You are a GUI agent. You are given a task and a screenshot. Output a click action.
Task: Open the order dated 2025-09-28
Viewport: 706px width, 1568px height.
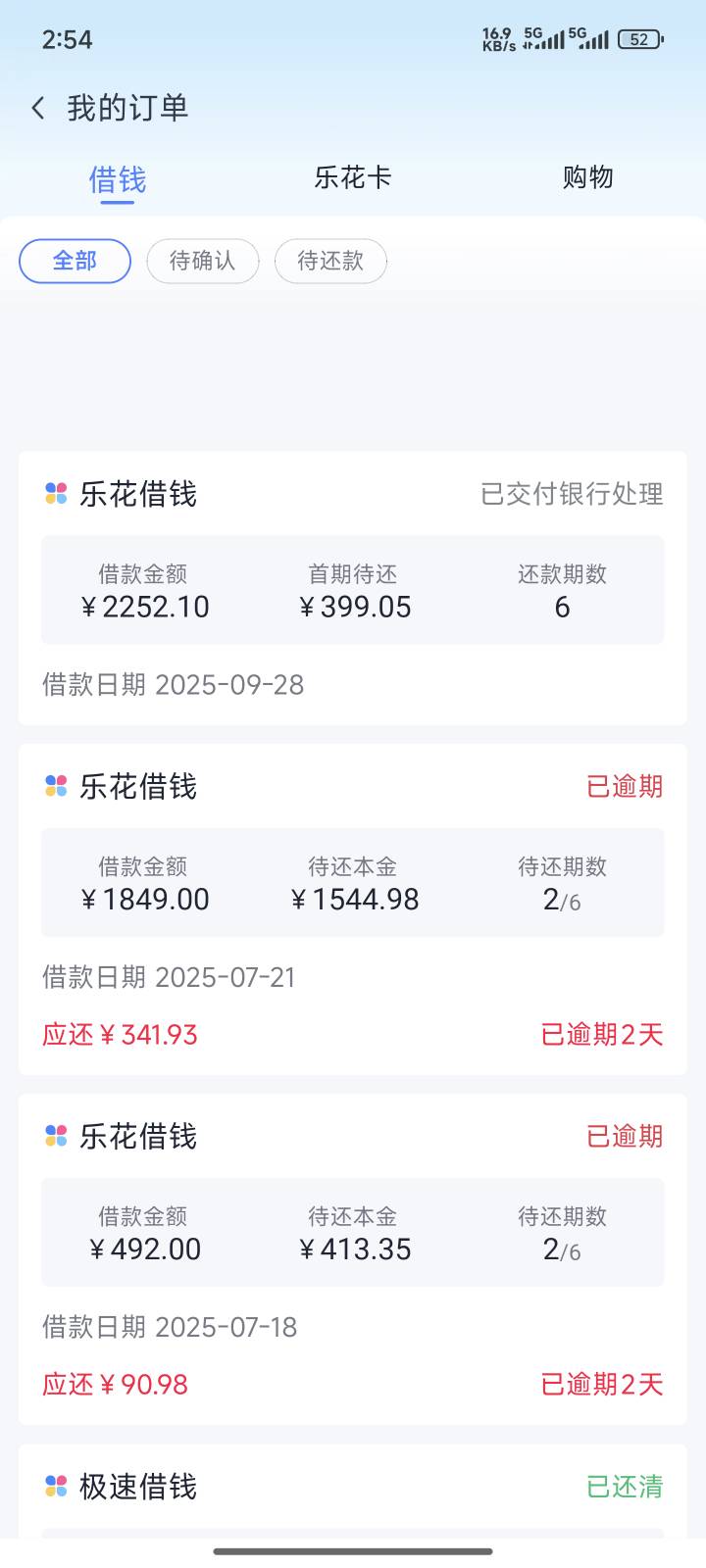pyautogui.click(x=353, y=588)
